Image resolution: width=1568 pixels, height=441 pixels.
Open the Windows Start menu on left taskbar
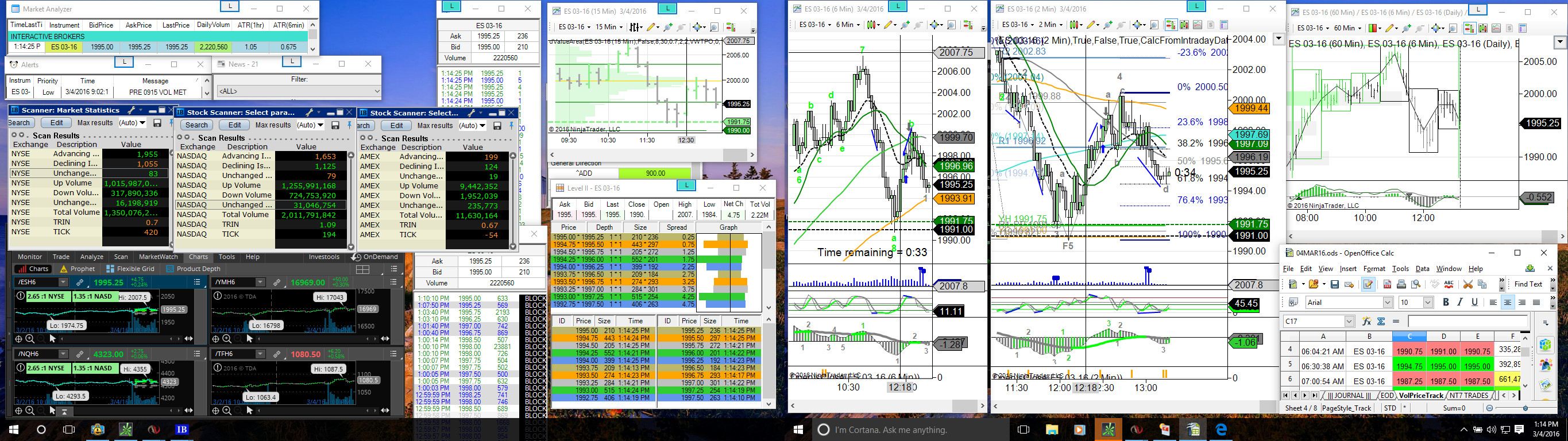coord(13,430)
